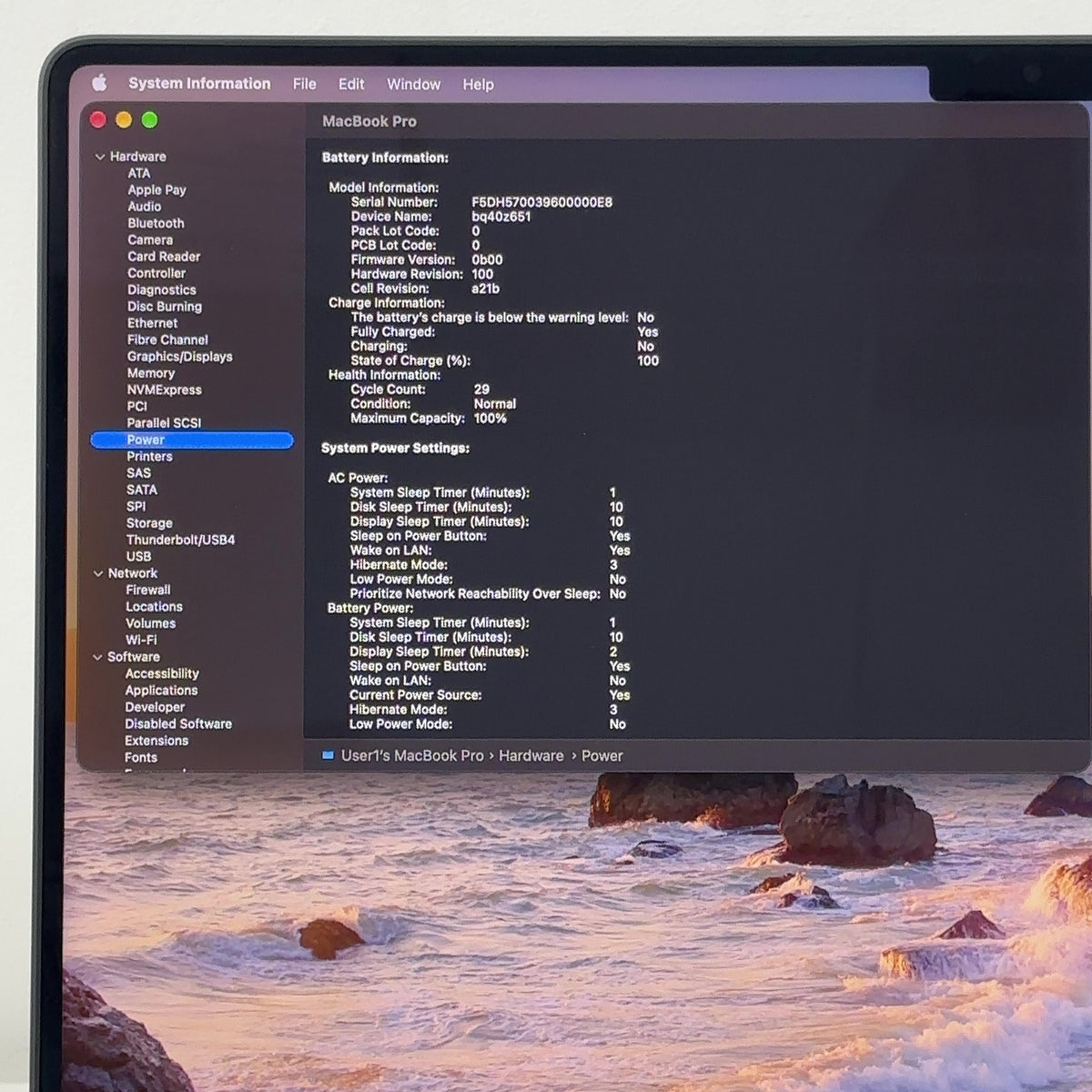Click User1's MacBook Pro in path bar
The height and width of the screenshot is (1092, 1092).
(x=412, y=755)
